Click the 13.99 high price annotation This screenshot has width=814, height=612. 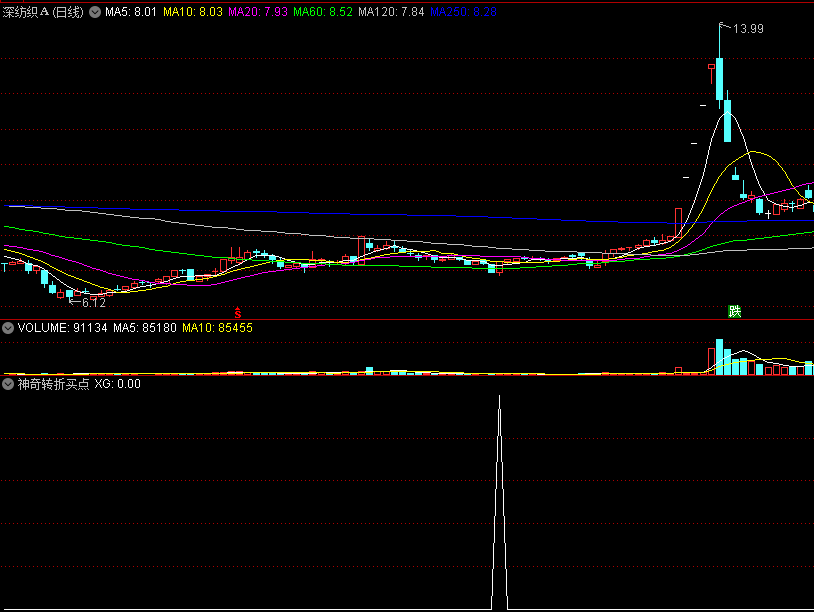[748, 29]
